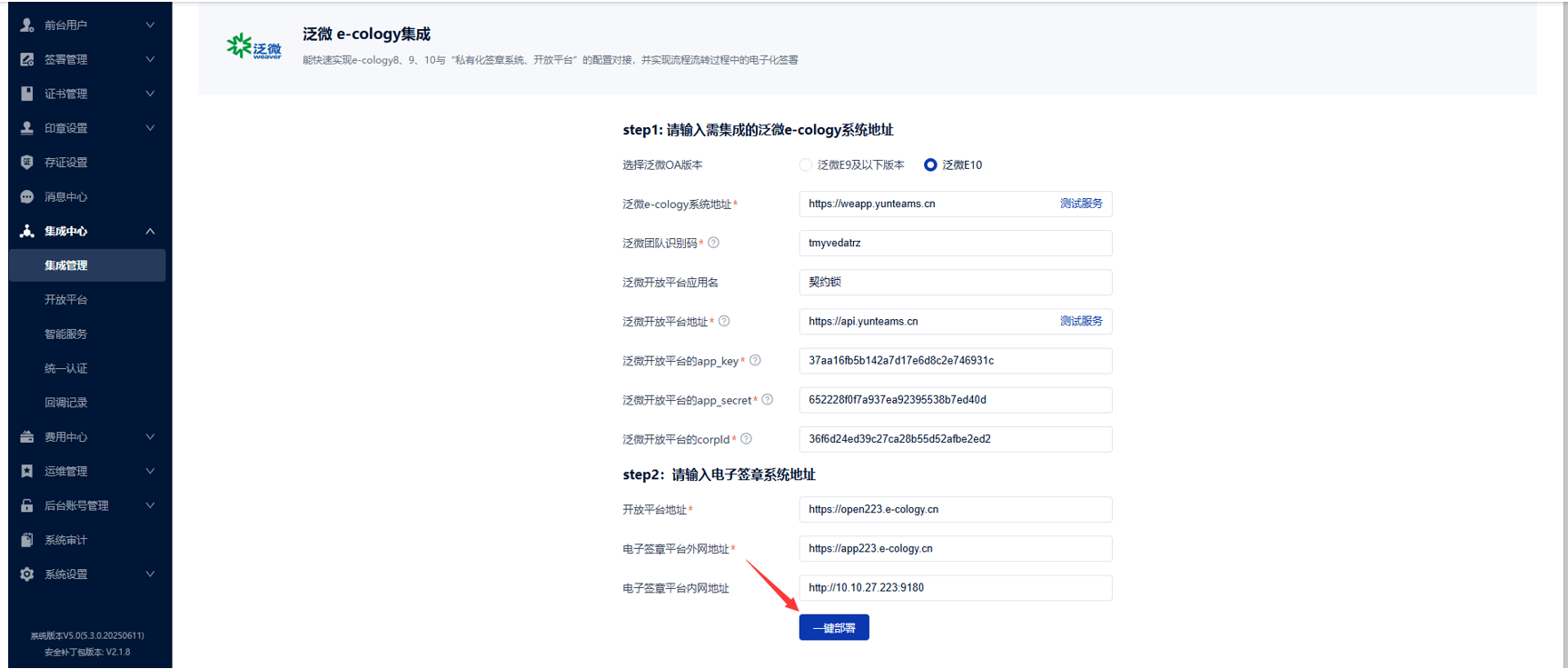Click 测试服务 link for 开放平台地址
Screen dimensions: 1568x669
[x=1081, y=321]
